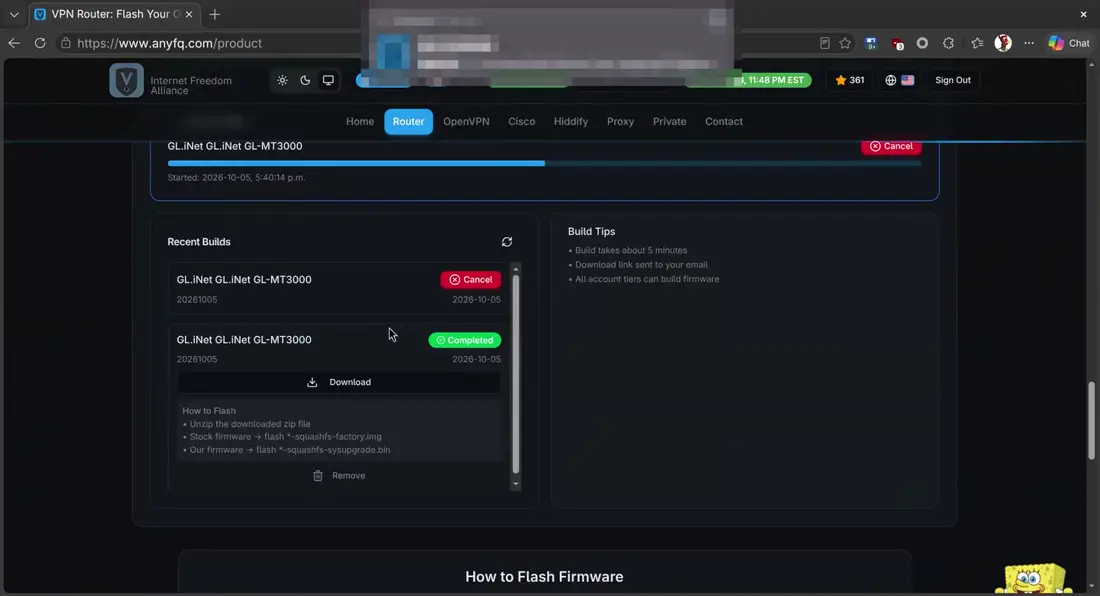Click the US flag icon
This screenshot has height=596, width=1100.
908,80
